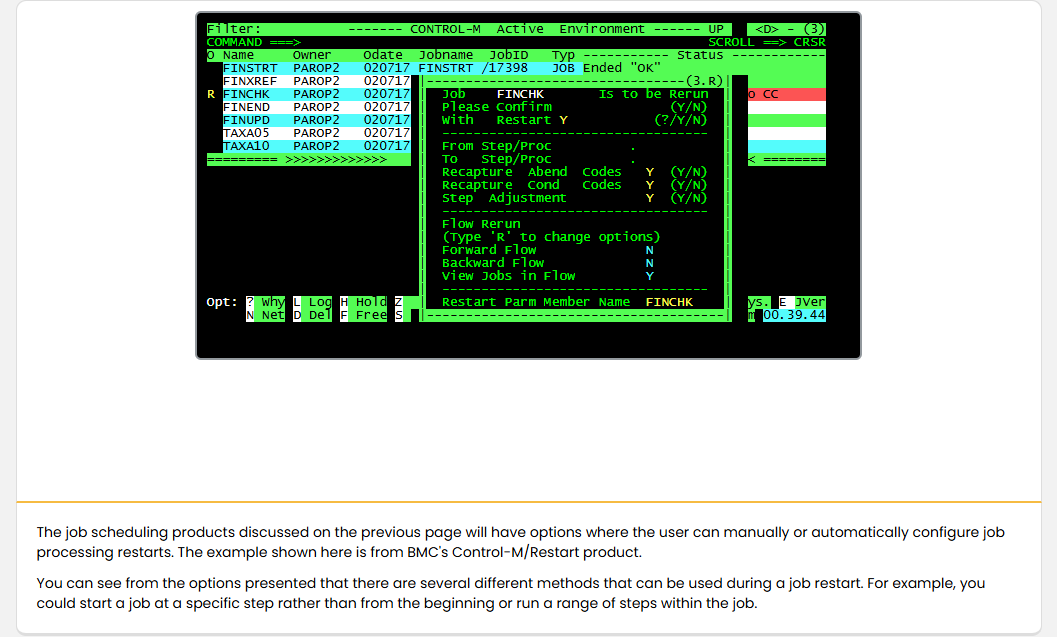Click the 00.39.44 time display
Screen dimensions: 1057x637
(x=794, y=315)
